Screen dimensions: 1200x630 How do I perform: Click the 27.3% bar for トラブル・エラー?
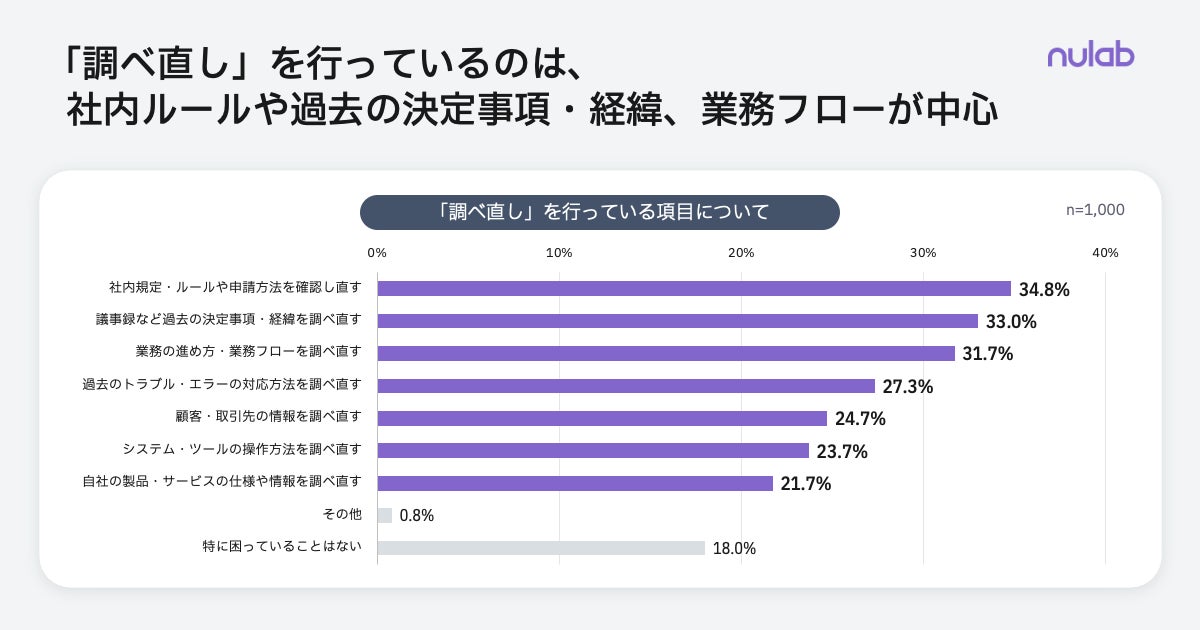[x=626, y=386]
